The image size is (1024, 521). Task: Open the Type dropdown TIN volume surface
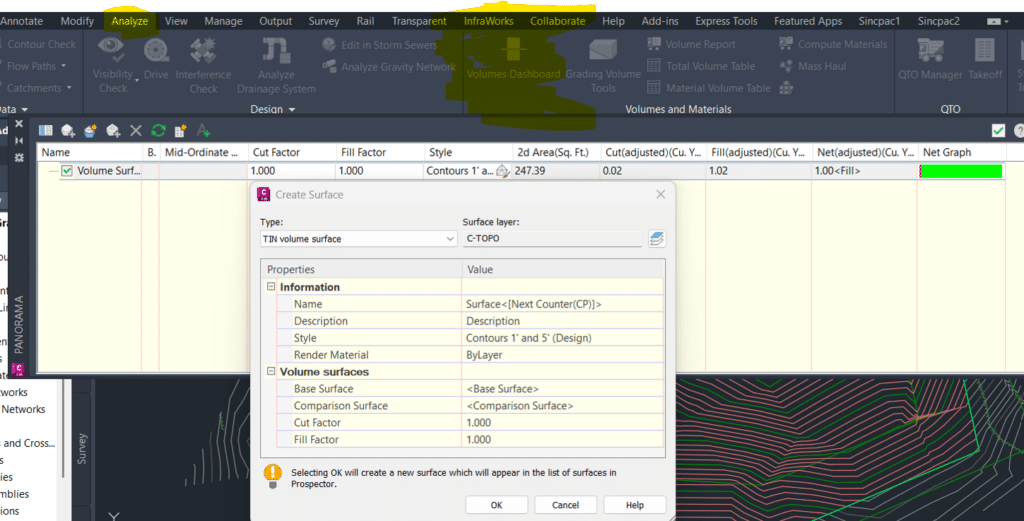(x=358, y=239)
